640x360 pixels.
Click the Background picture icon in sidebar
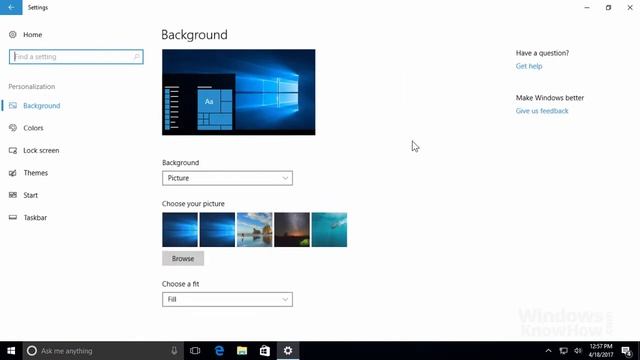click(13, 106)
